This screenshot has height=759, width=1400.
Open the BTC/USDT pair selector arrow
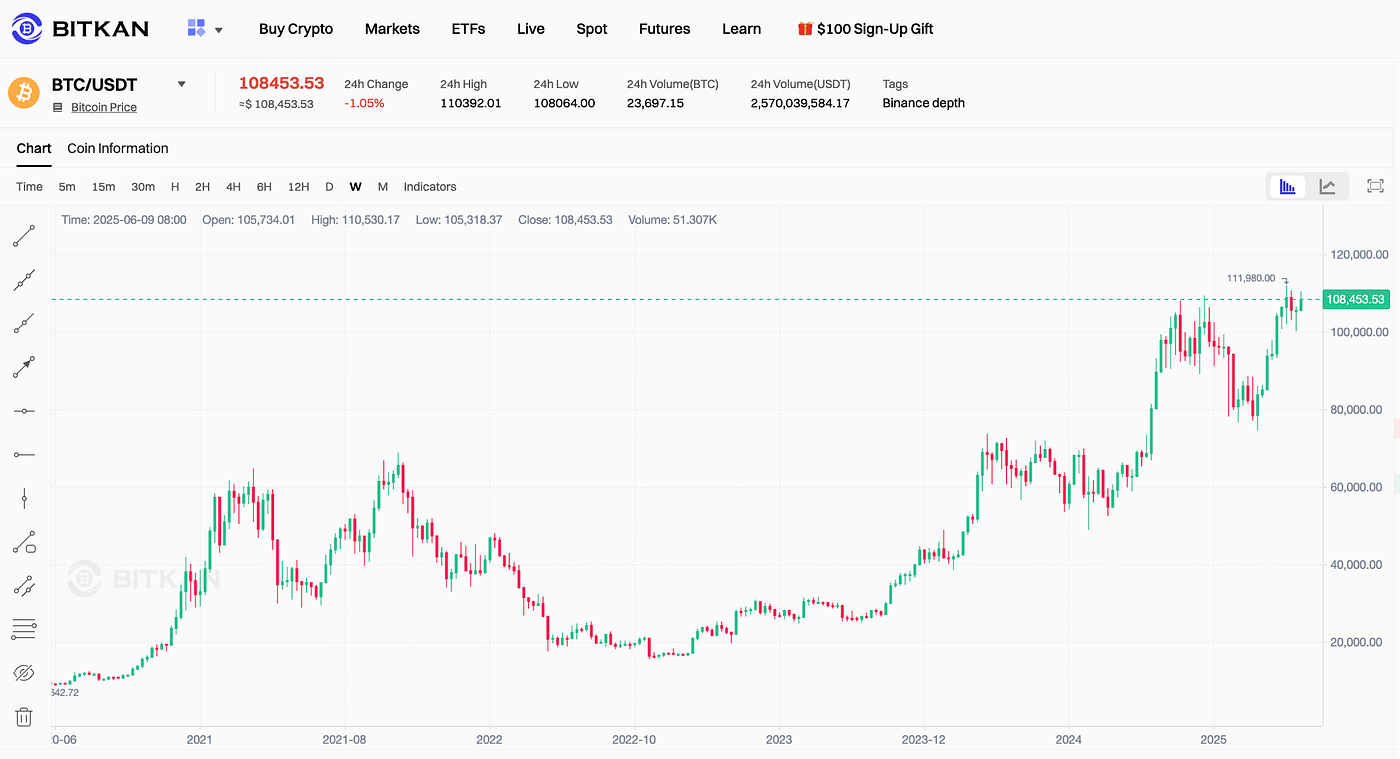(181, 84)
